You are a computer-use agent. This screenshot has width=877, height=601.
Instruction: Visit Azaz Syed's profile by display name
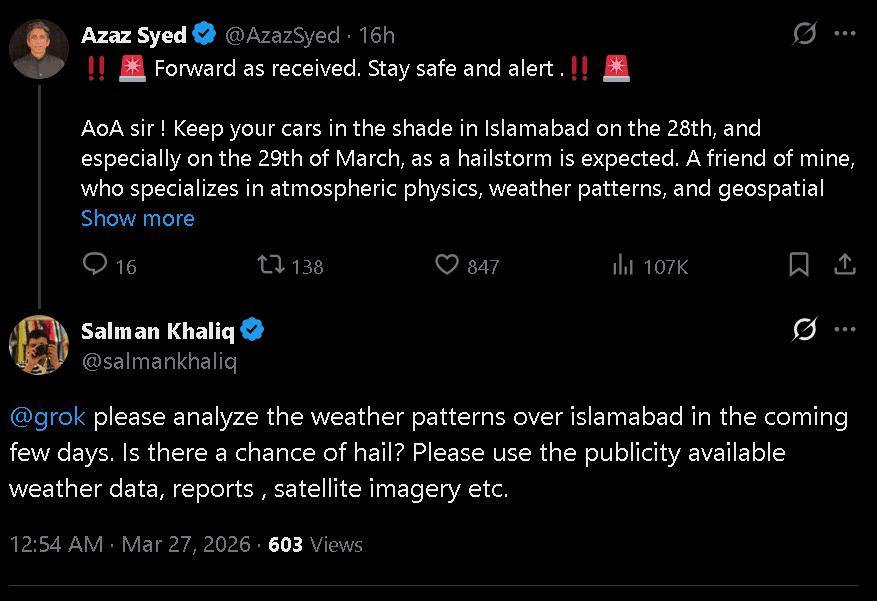[134, 35]
